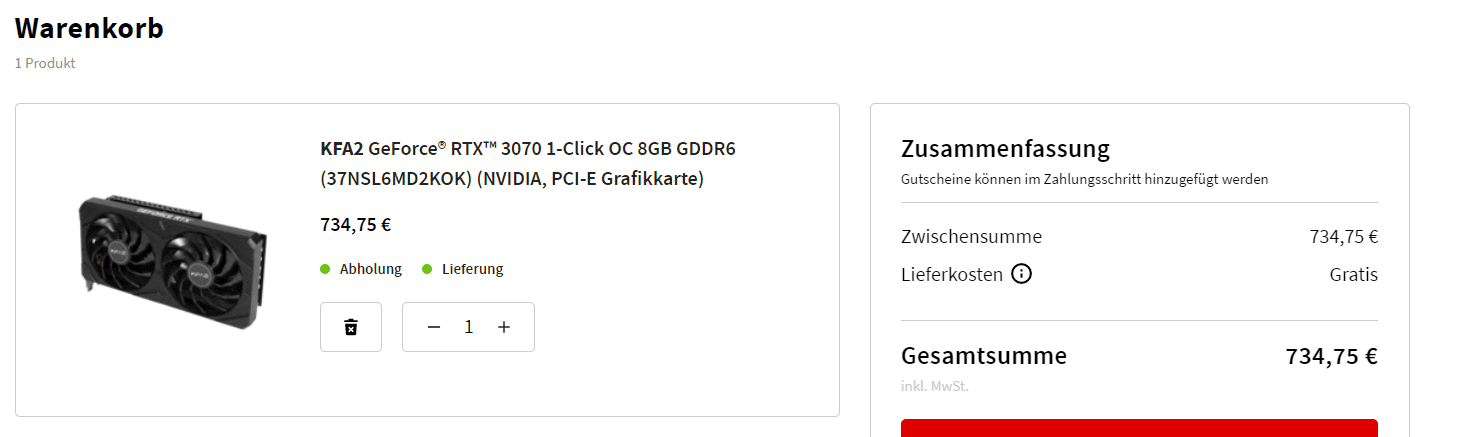
Task: Click the Zwischensumme label
Action: [x=971, y=237]
